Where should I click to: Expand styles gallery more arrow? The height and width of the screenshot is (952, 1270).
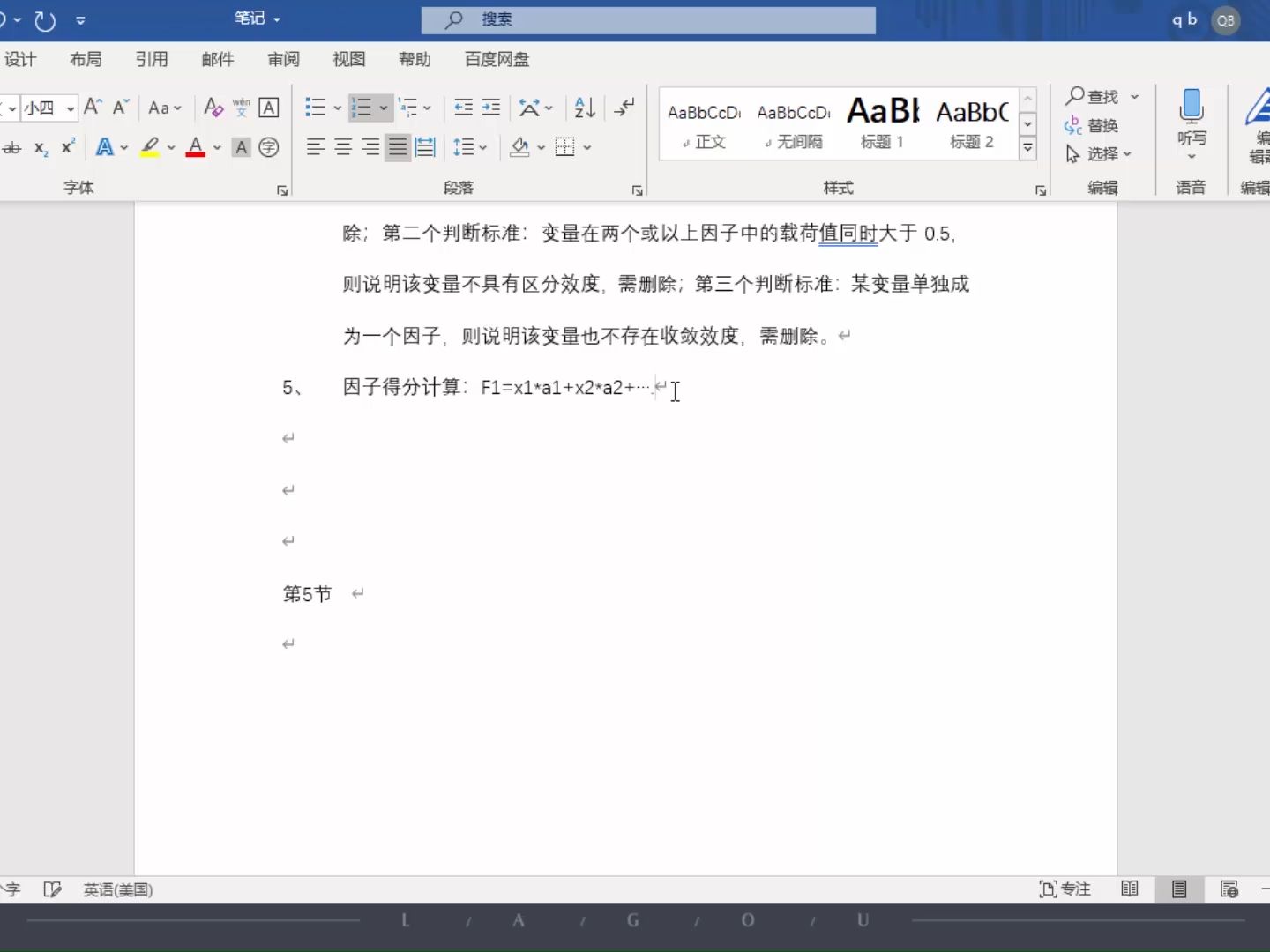pos(1027,148)
